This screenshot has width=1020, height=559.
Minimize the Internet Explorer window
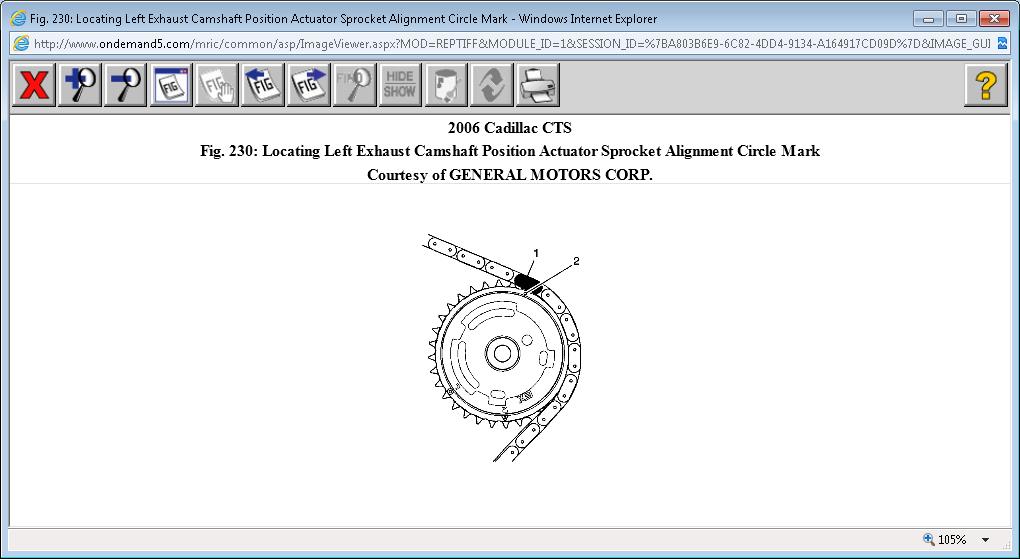coord(928,19)
